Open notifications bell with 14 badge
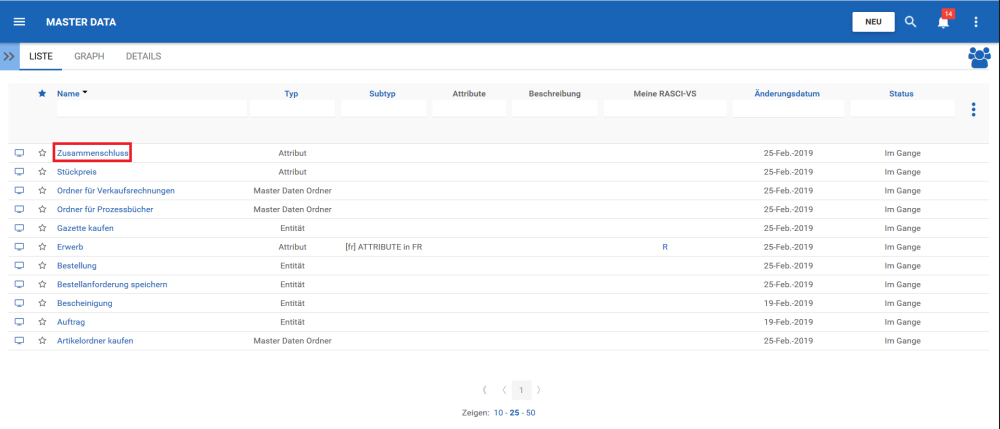The height and width of the screenshot is (429, 1000). click(943, 21)
